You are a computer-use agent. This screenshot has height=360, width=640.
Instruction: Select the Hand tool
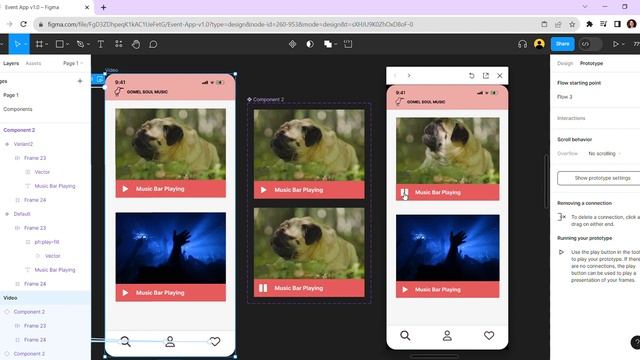136,44
